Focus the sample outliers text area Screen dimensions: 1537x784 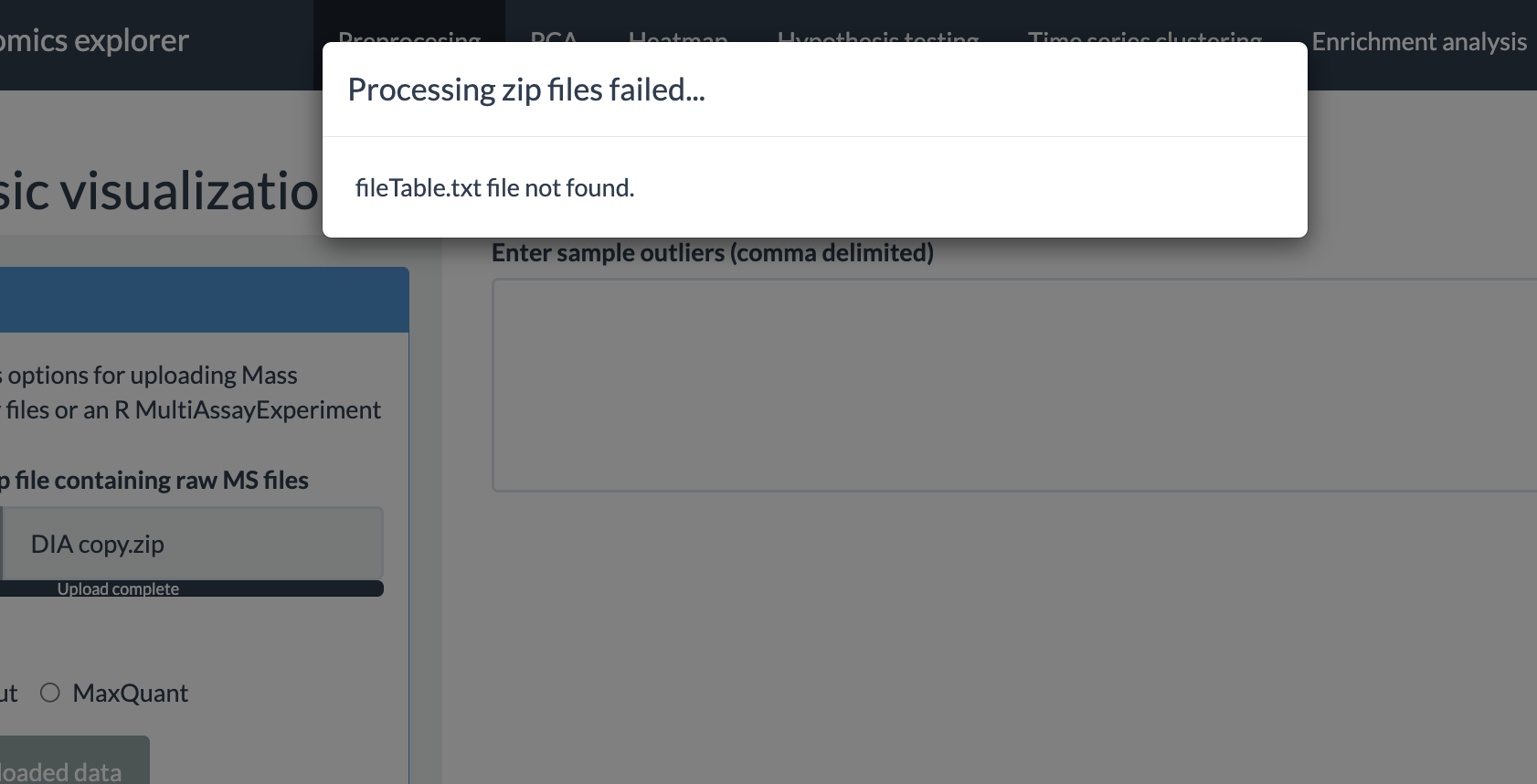[1014, 385]
